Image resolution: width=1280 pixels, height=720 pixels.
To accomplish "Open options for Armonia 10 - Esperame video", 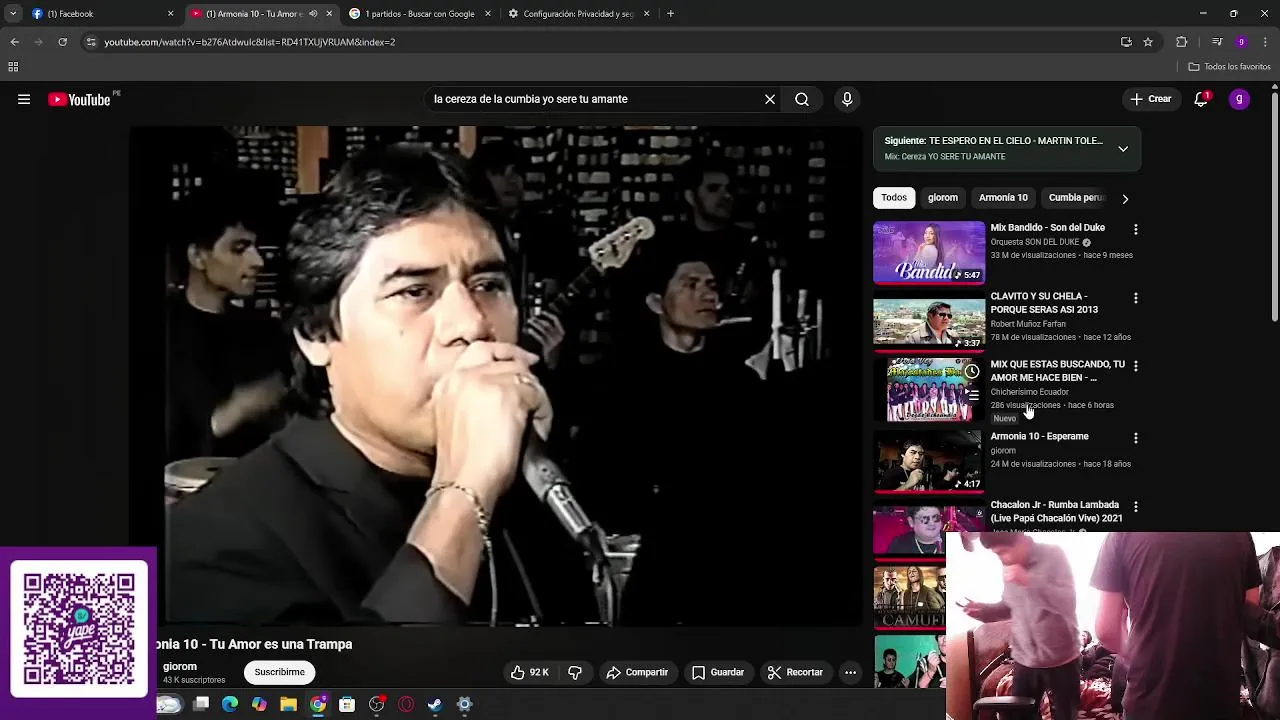I will (x=1135, y=438).
